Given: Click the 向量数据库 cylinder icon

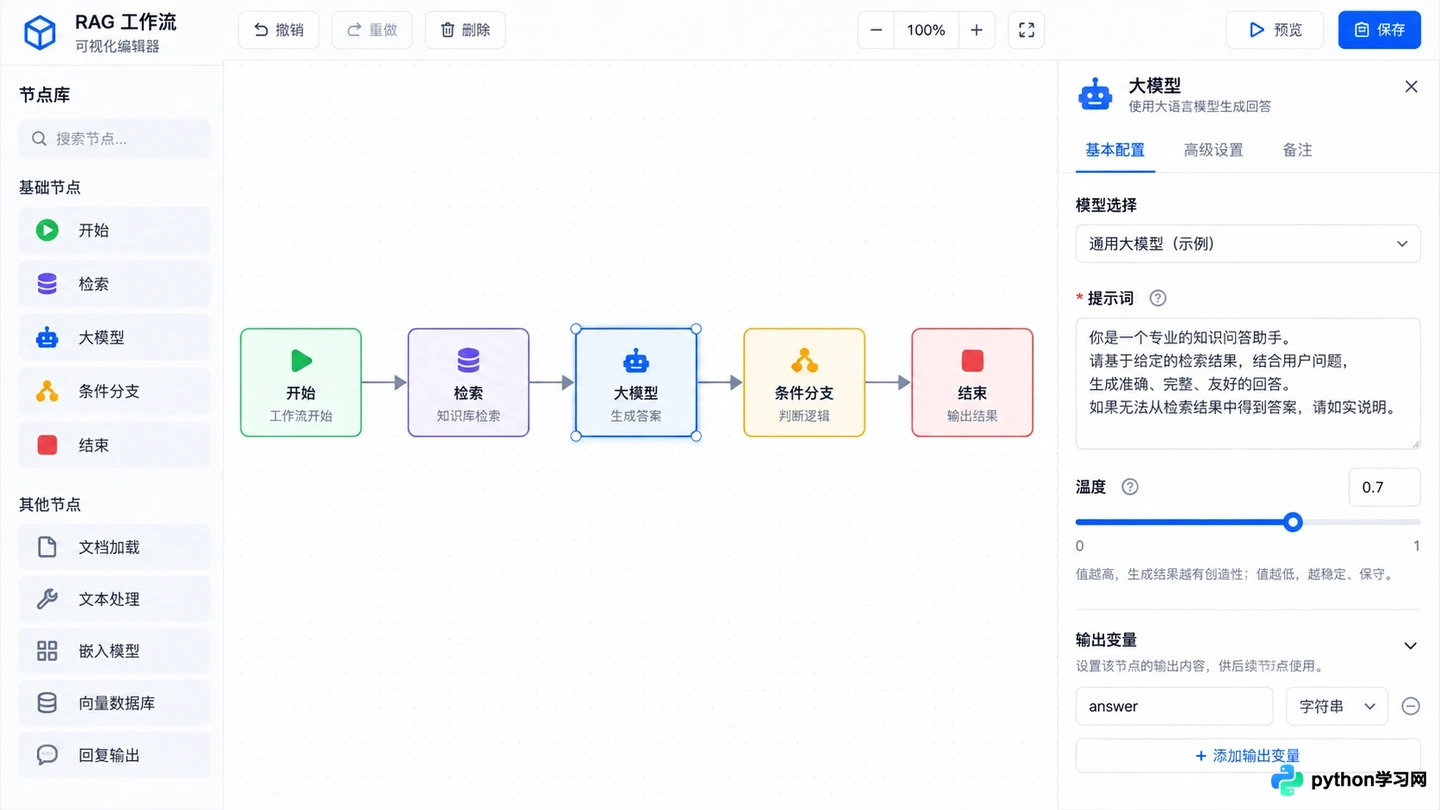Looking at the screenshot, I should [47, 703].
